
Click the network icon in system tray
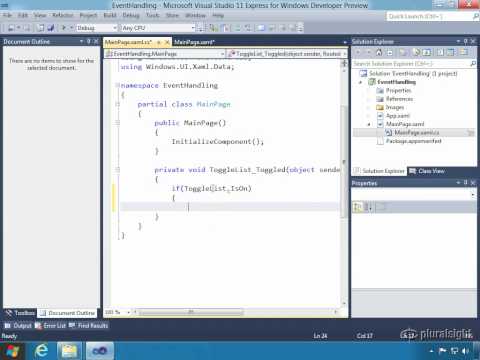[454, 351]
